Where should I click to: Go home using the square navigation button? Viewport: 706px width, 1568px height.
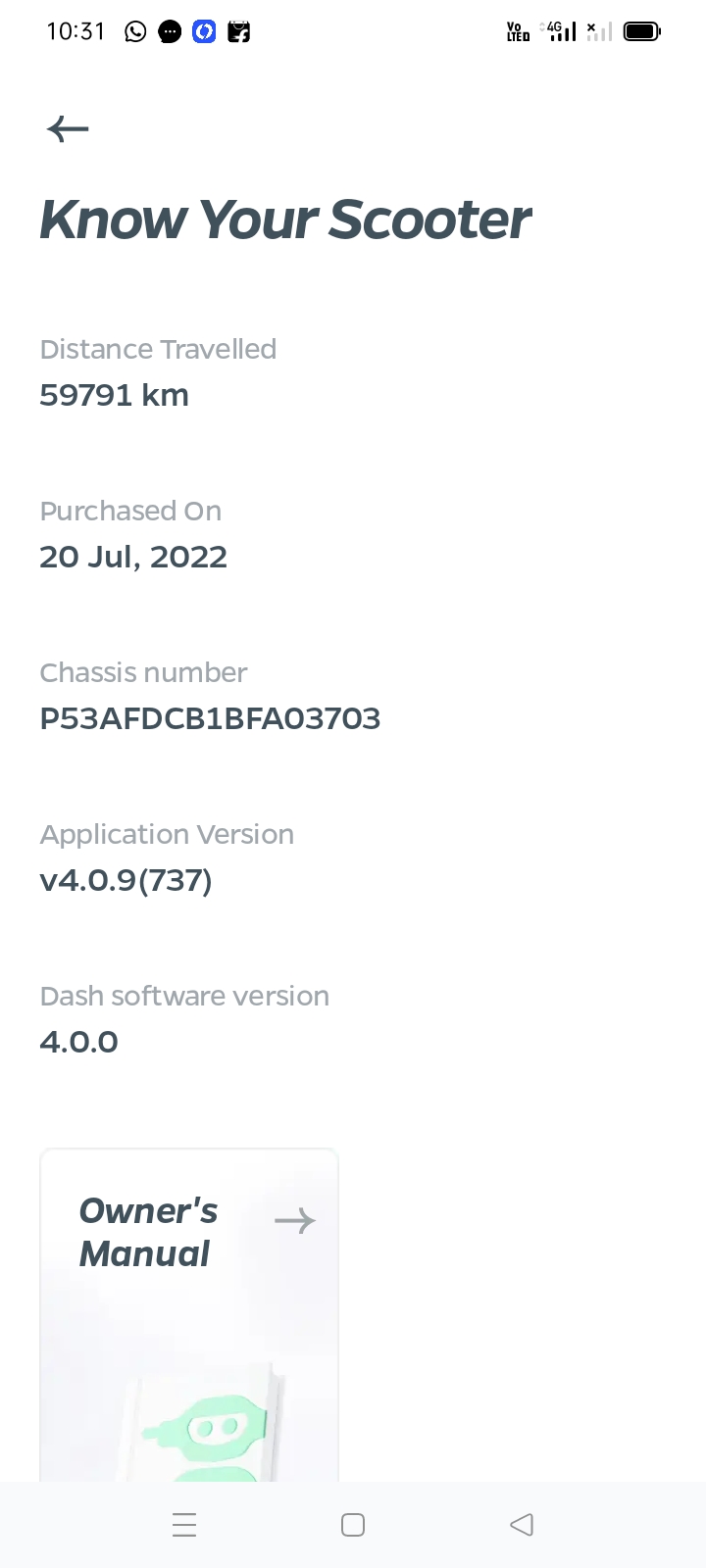[x=353, y=1525]
